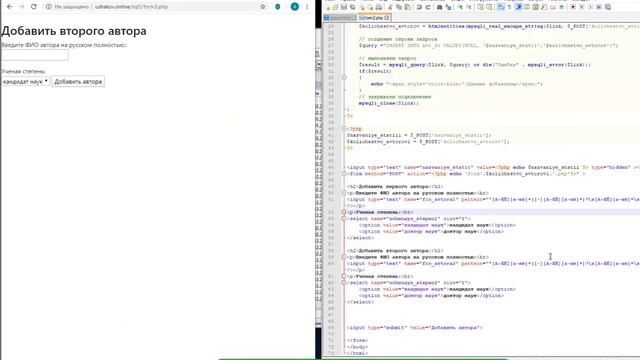Redo the edit via the toolbar arrow
640x360 pixels.
[428, 7]
